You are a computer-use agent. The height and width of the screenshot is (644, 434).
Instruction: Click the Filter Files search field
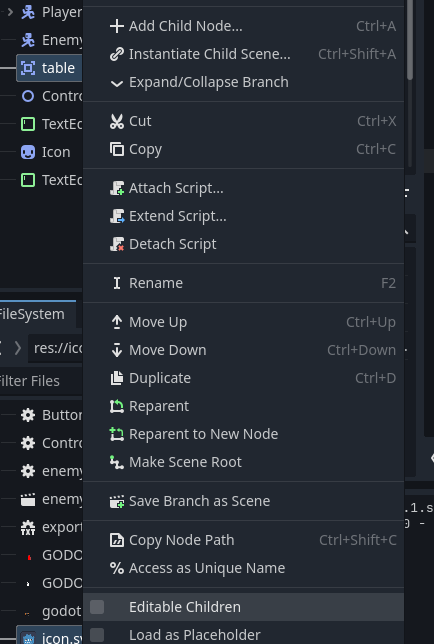pos(41,381)
